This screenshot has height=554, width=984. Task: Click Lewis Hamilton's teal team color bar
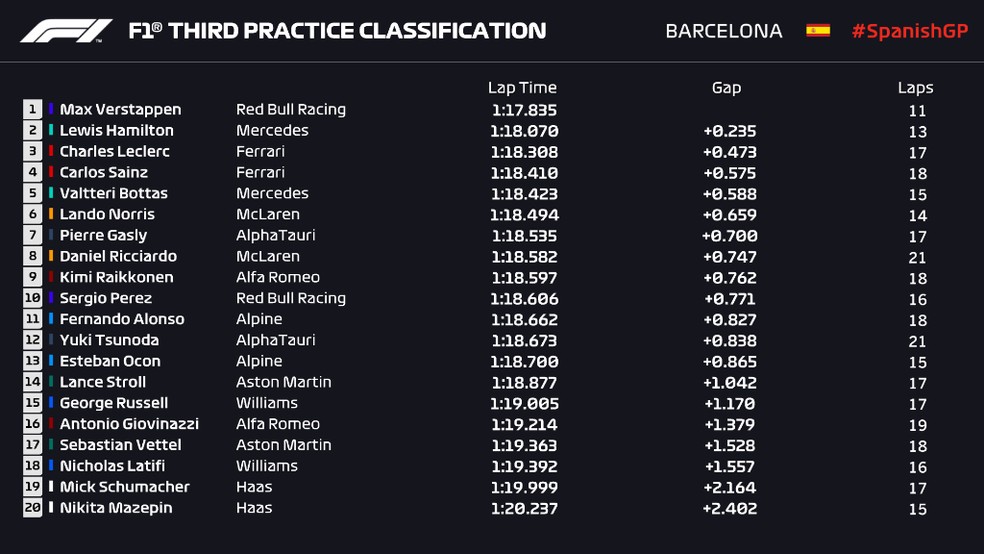[x=51, y=130]
